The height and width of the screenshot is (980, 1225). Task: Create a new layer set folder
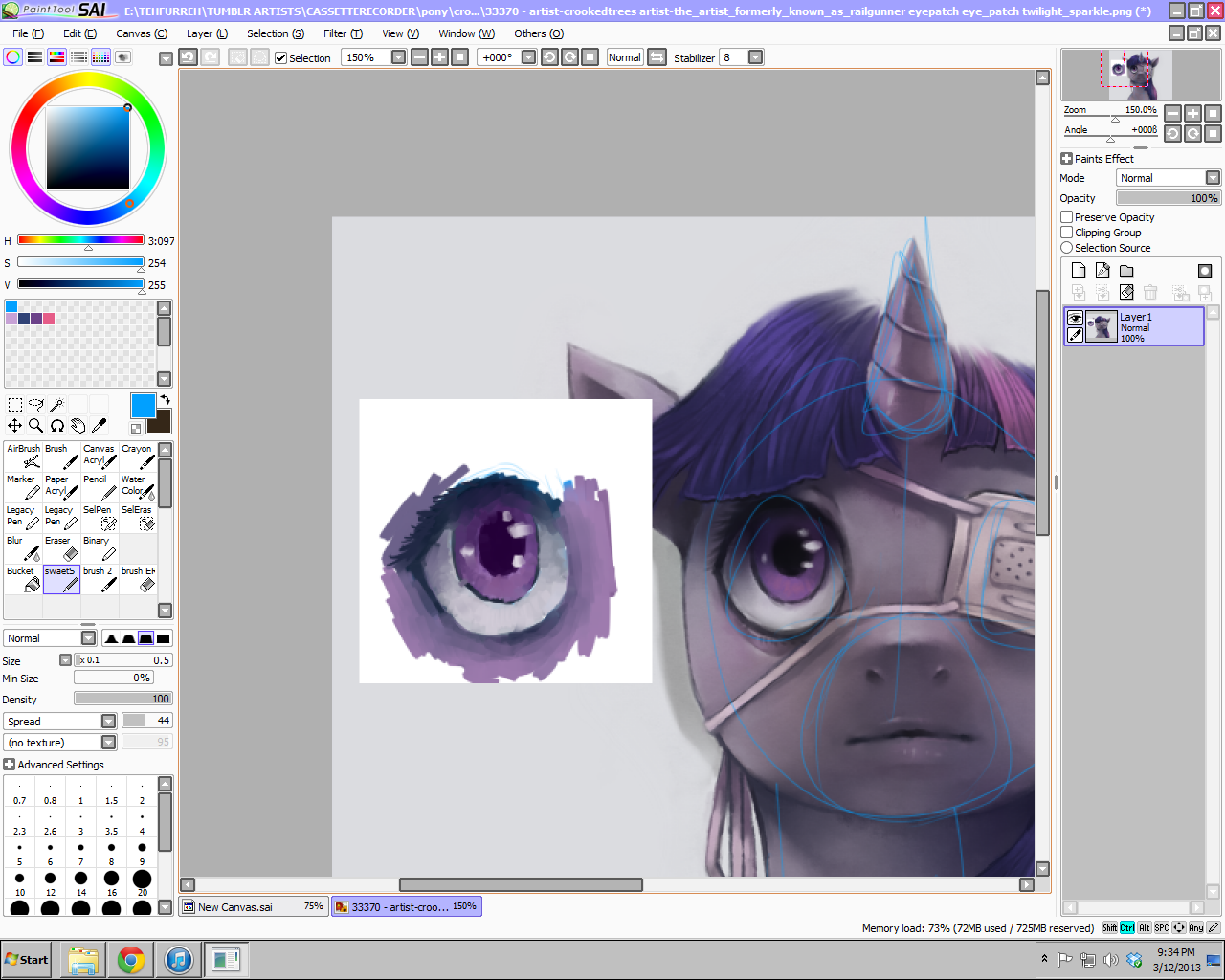click(1126, 271)
